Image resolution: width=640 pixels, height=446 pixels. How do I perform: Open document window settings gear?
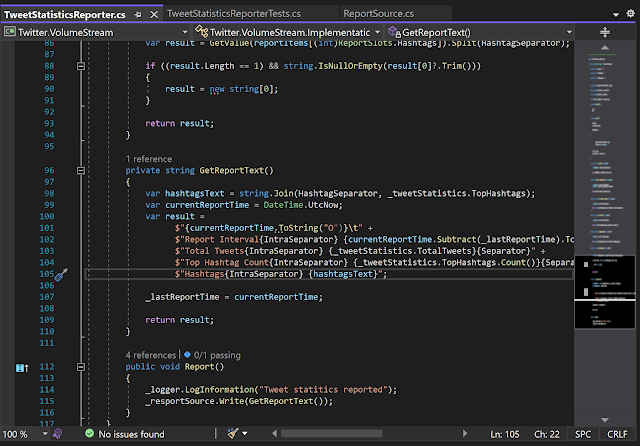631,13
